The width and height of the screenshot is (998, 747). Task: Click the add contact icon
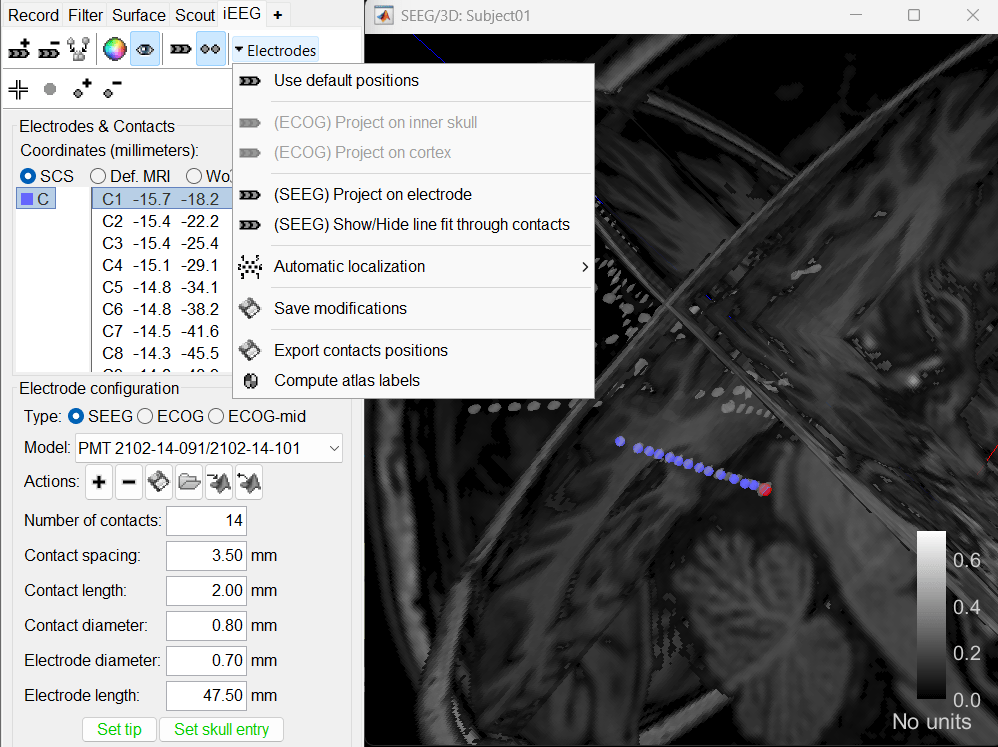pyautogui.click(x=83, y=89)
